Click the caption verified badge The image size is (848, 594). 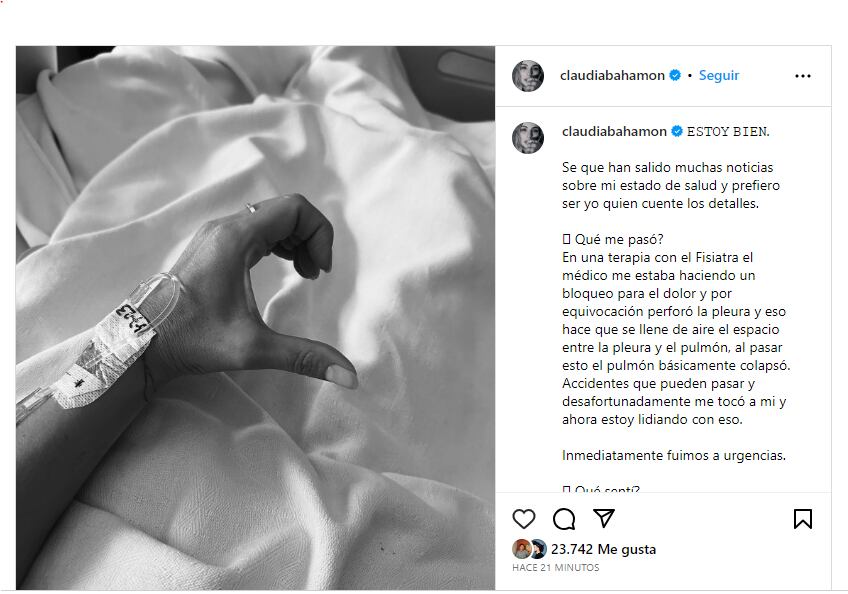[x=677, y=131]
